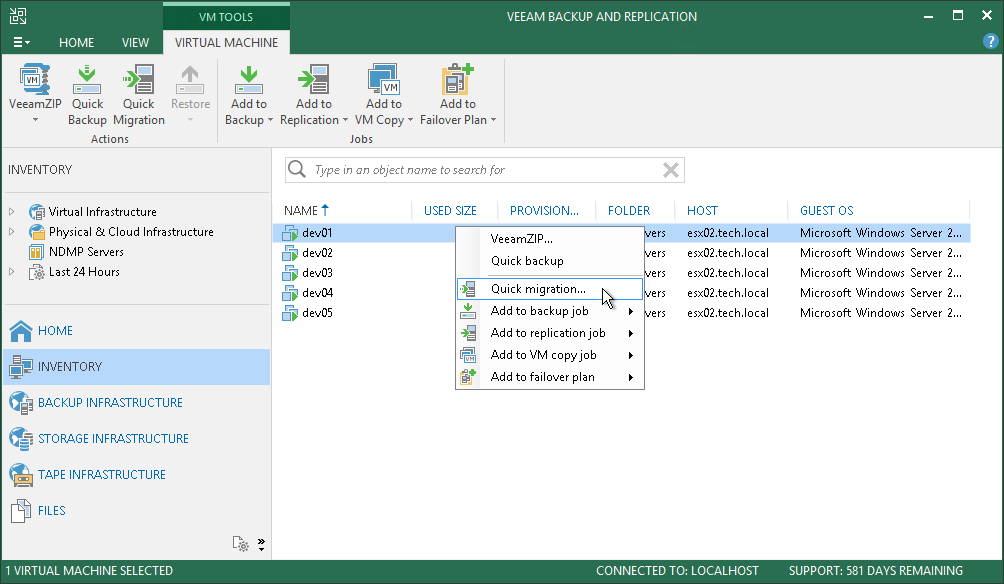Screen dimensions: 1004x584
Task: Click the dev04 VM icon
Action: pyautogui.click(x=290, y=293)
